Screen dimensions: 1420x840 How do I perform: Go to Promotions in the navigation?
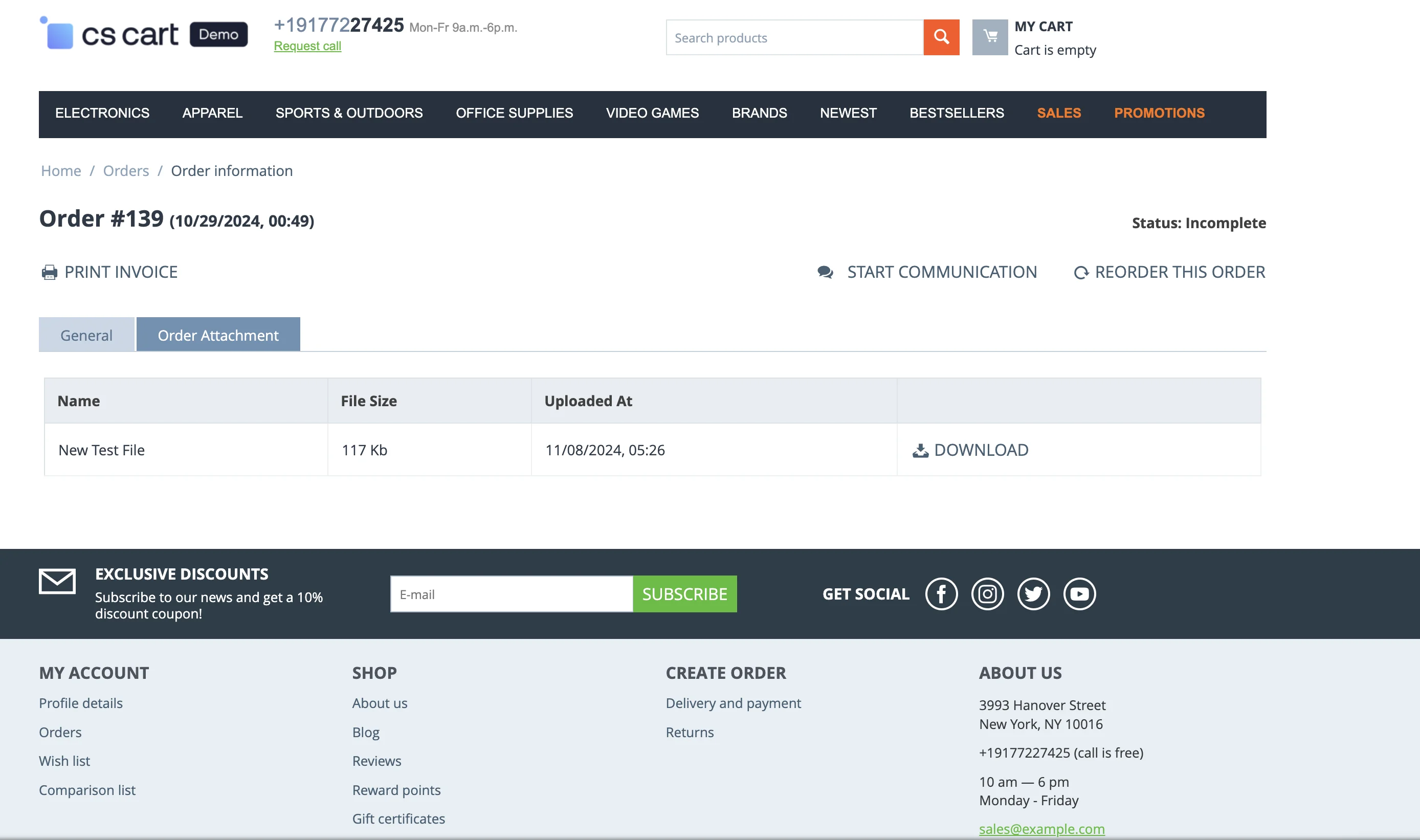pos(1159,113)
